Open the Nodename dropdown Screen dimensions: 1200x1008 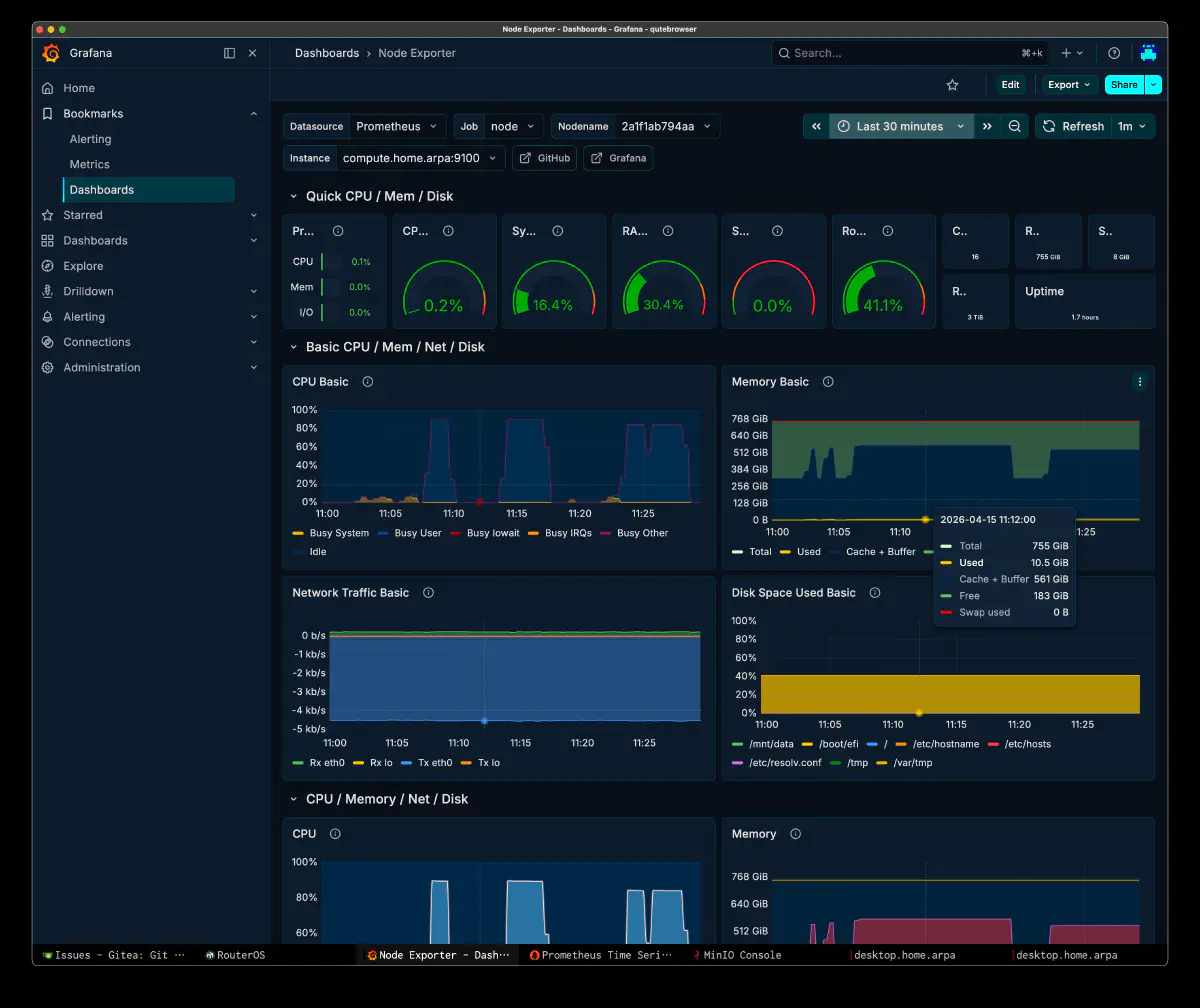coord(667,126)
